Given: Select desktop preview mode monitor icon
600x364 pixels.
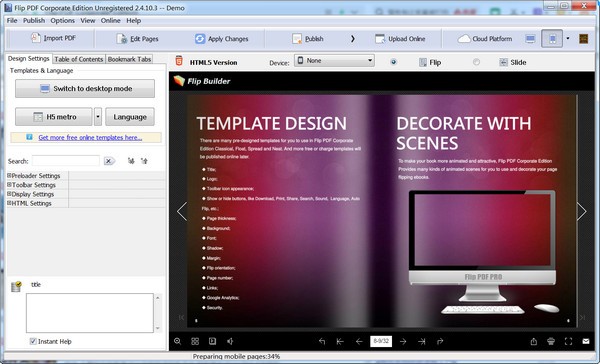Looking at the screenshot, I should pyautogui.click(x=530, y=39).
